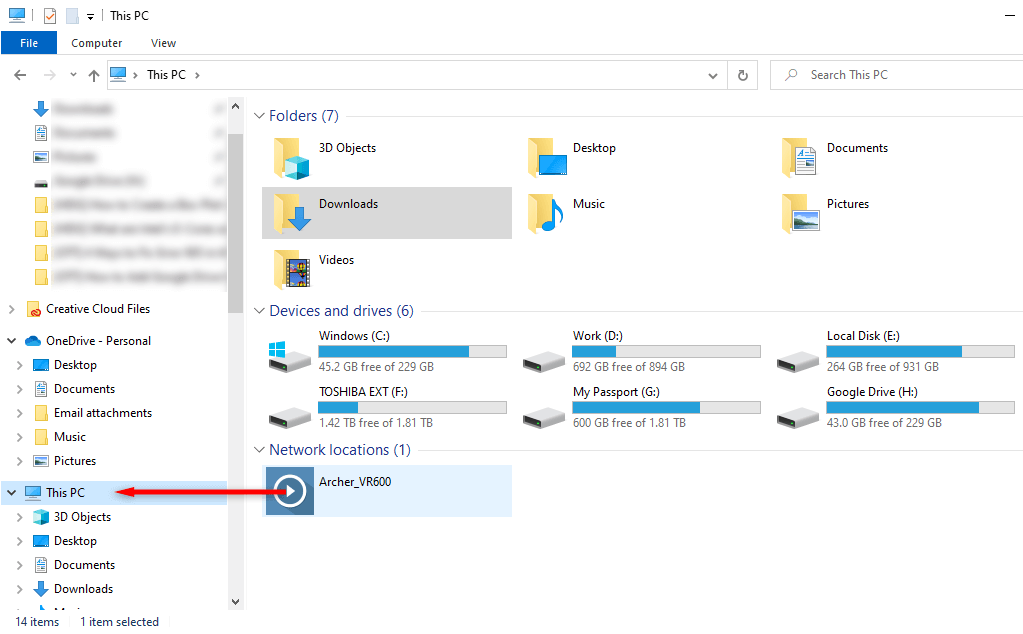
Task: Select the Videos folder icon
Action: coord(291,269)
